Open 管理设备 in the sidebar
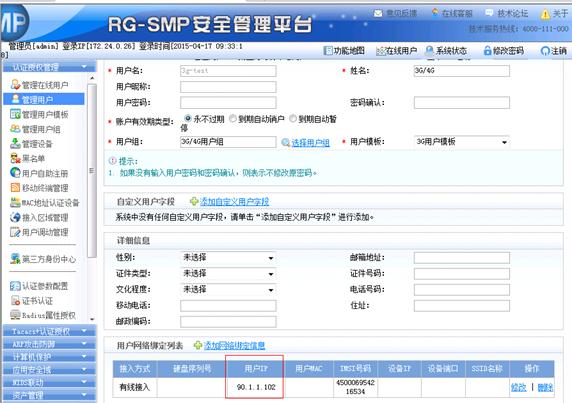572x403 pixels. click(37, 144)
